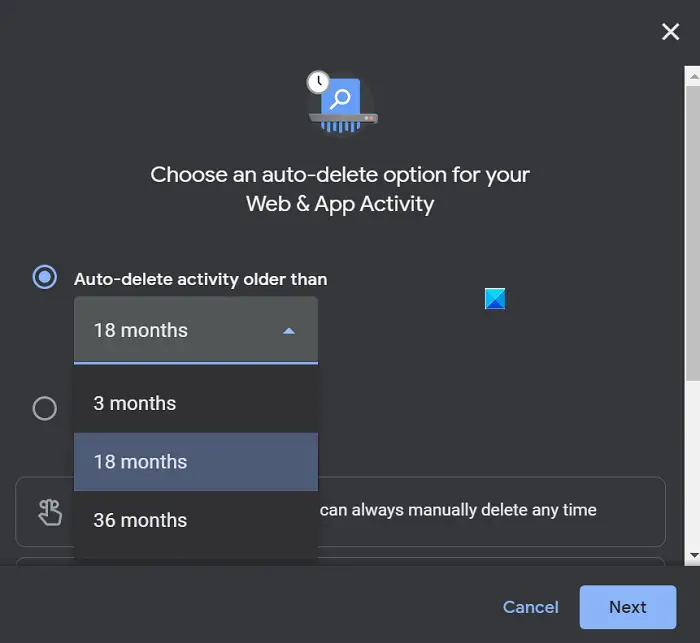Screen dimensions: 700x643
Task: Choose 3 months from the list
Action: [x=196, y=403]
